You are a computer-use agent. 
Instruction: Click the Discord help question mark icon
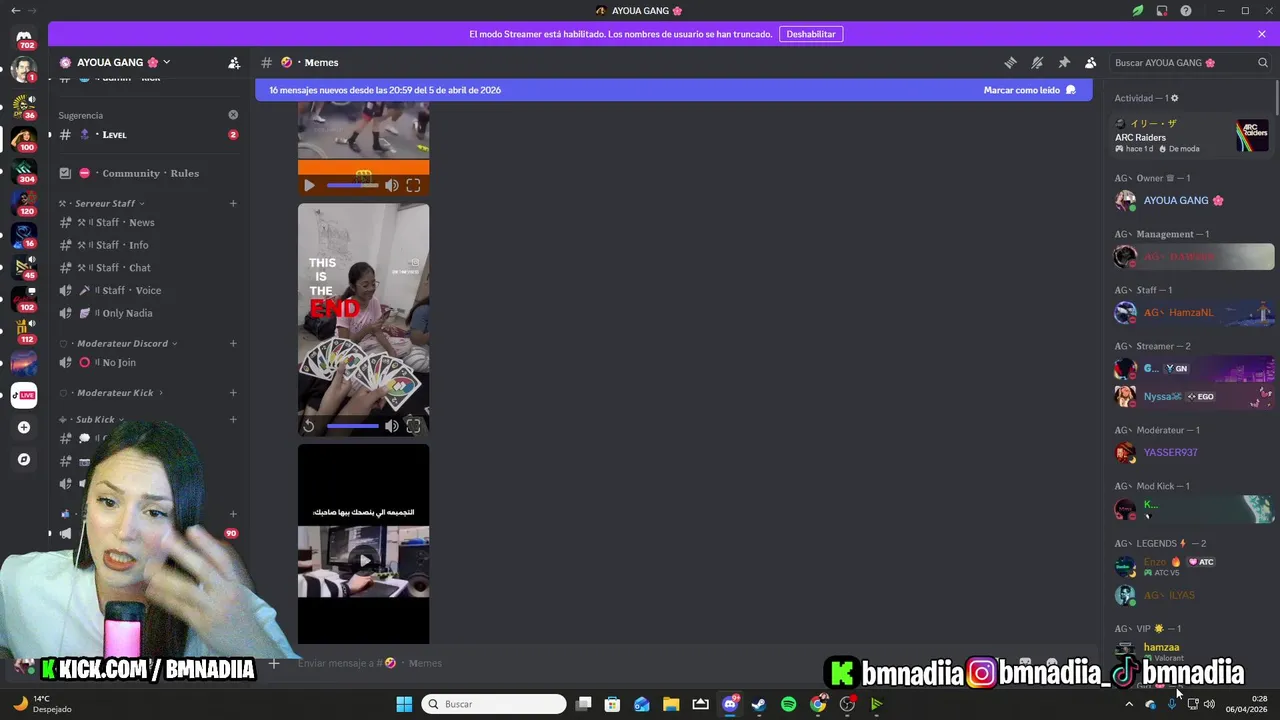[x=1186, y=11]
